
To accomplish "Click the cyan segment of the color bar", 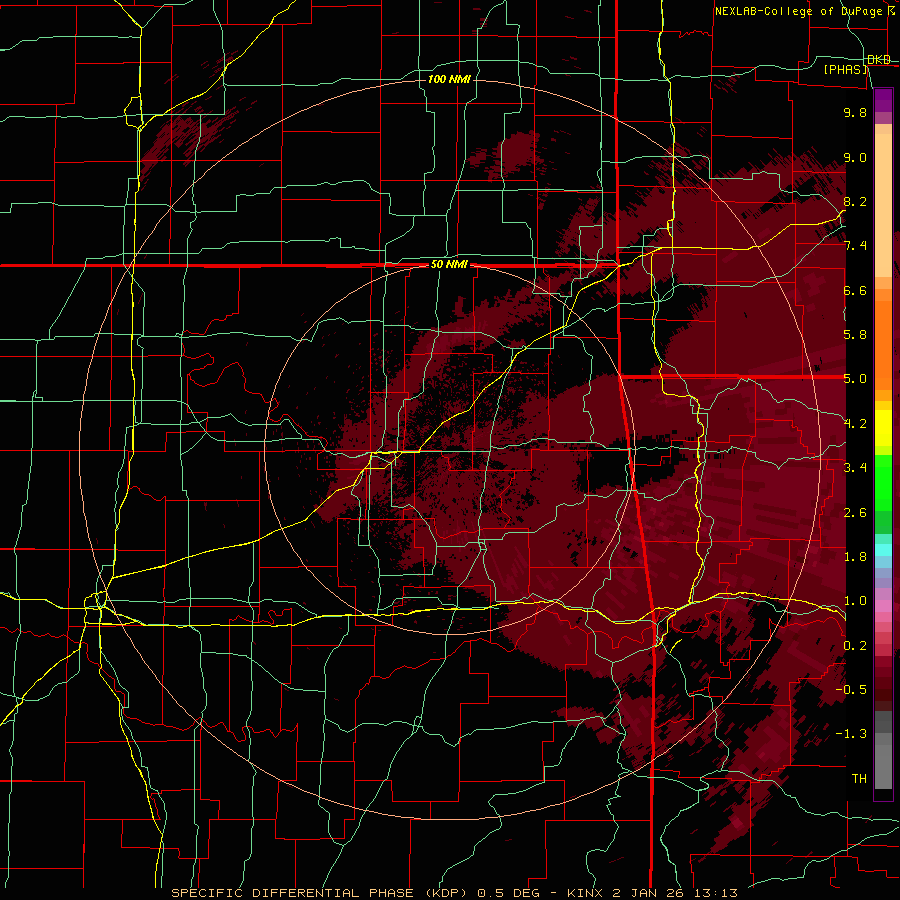I will (883, 550).
